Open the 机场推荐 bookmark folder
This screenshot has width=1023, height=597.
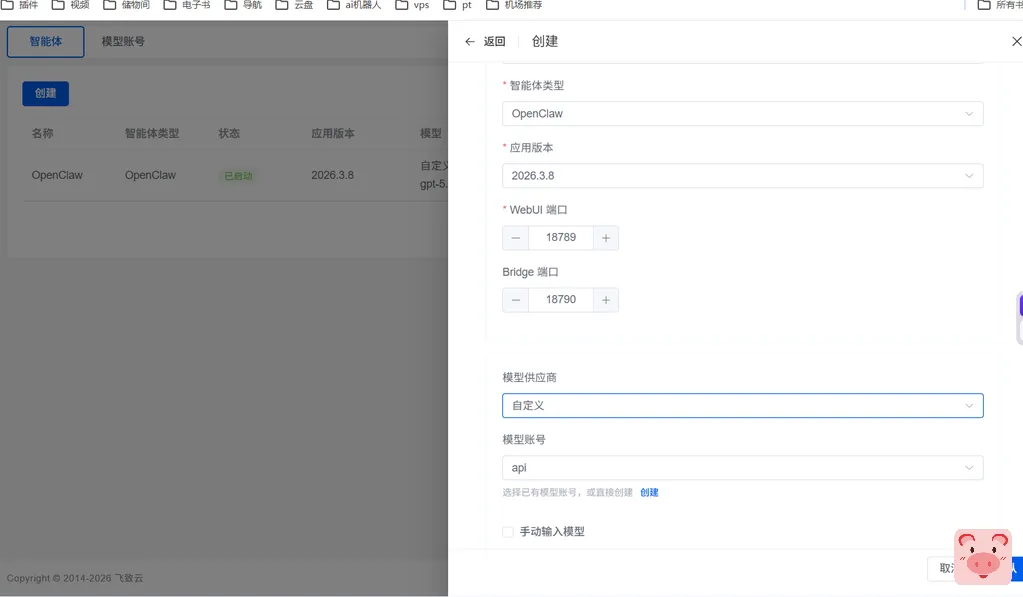[514, 5]
